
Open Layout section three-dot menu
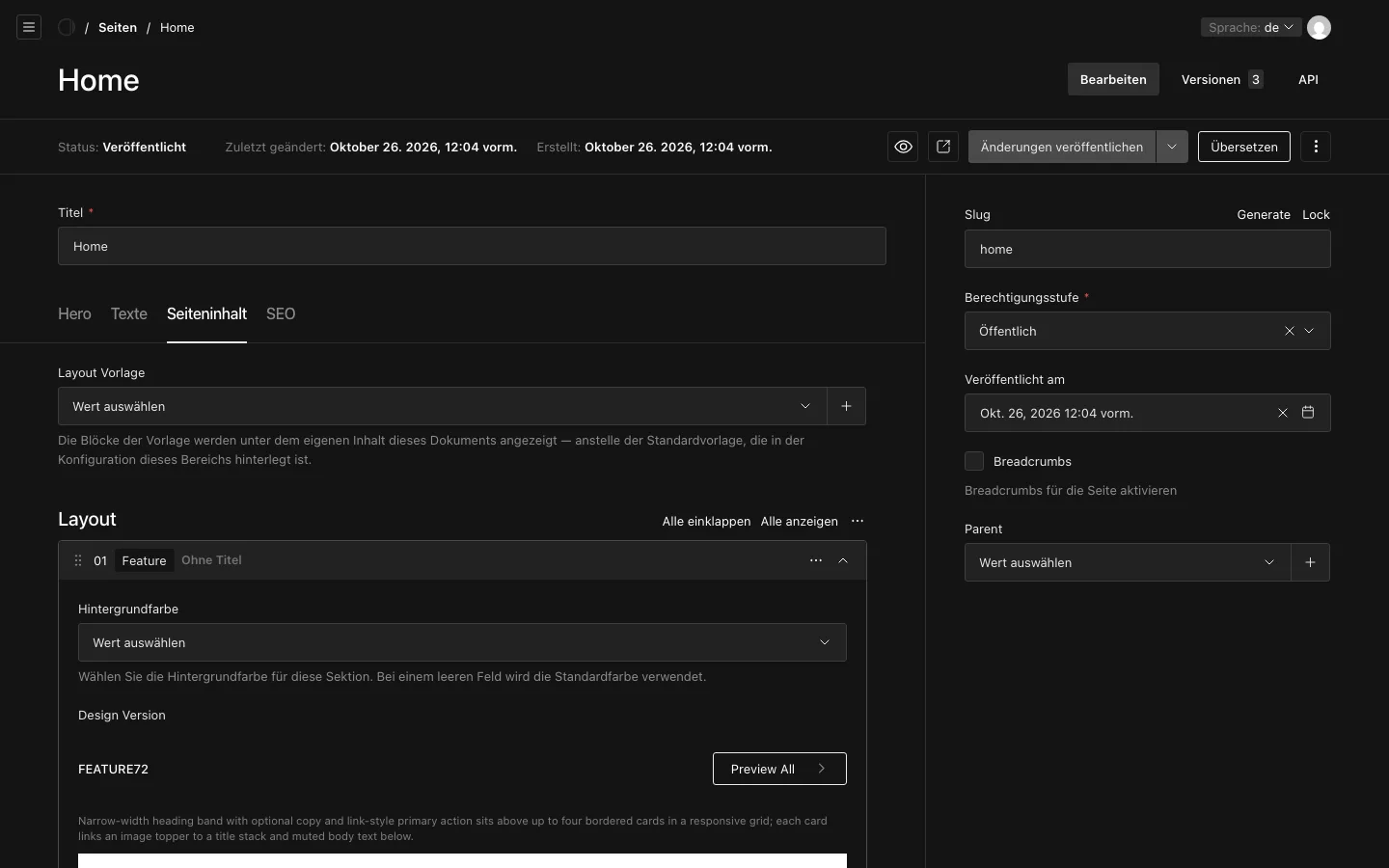[x=858, y=521]
